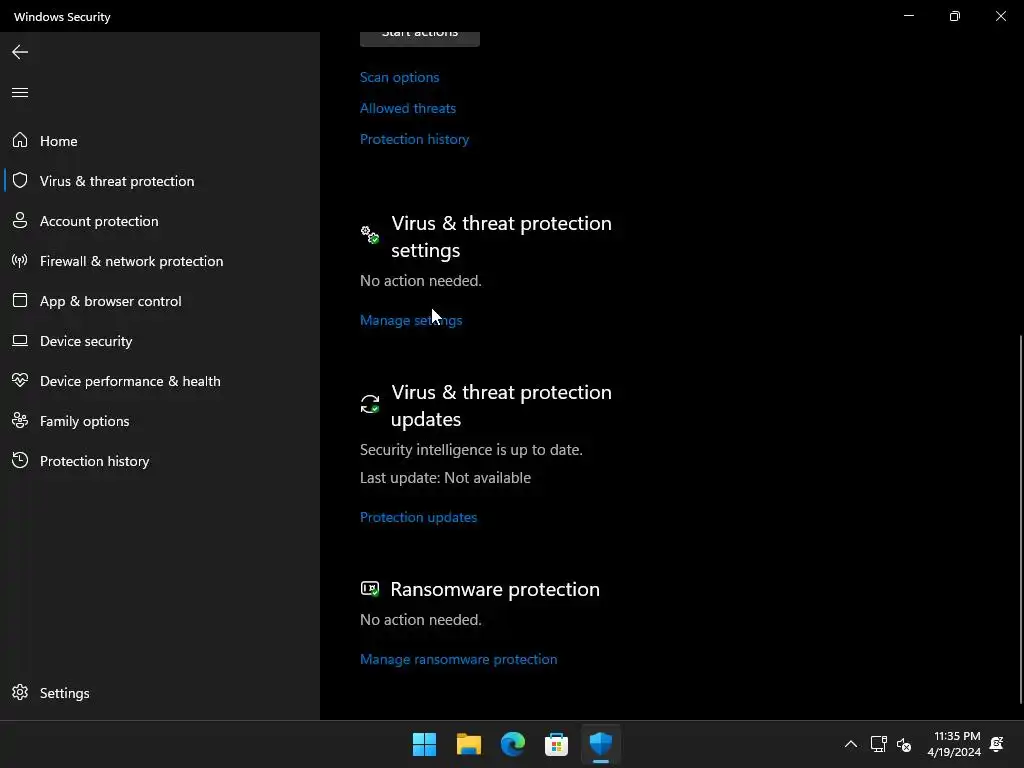Click the Ransomware protection icon

pyautogui.click(x=370, y=589)
